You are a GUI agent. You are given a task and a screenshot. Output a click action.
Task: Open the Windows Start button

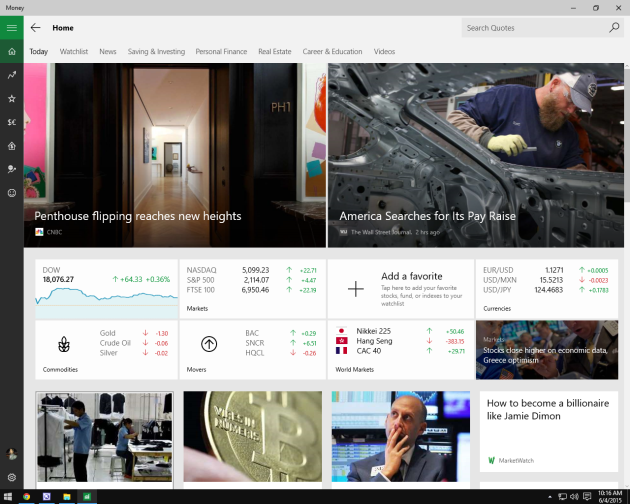pos(8,497)
